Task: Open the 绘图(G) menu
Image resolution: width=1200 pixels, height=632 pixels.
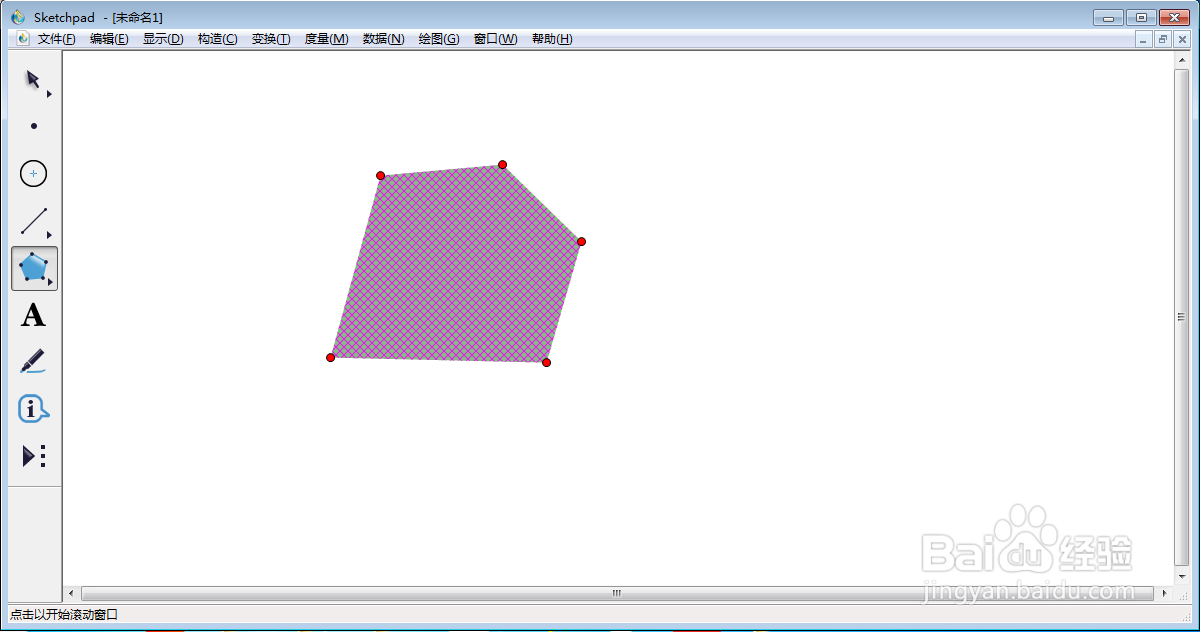Action: click(x=439, y=39)
